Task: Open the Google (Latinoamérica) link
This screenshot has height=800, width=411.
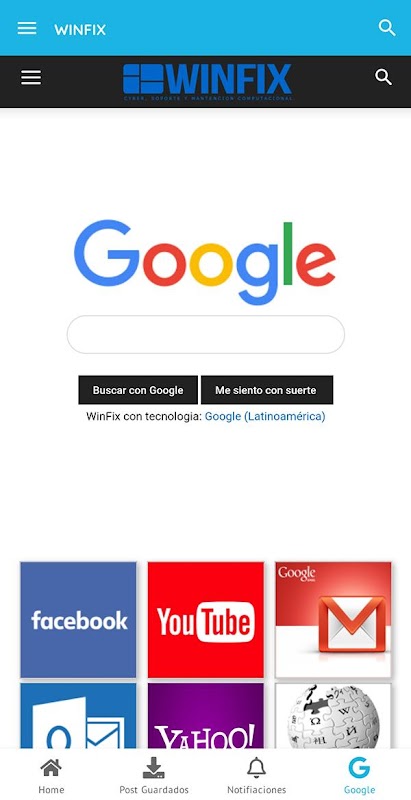Action: tap(265, 416)
